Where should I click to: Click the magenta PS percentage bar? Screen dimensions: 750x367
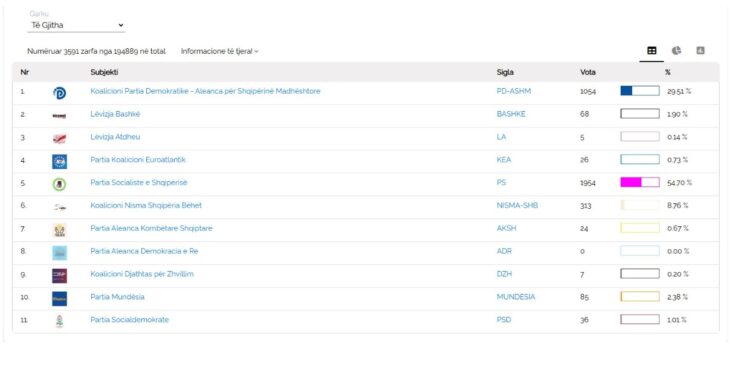(x=640, y=182)
